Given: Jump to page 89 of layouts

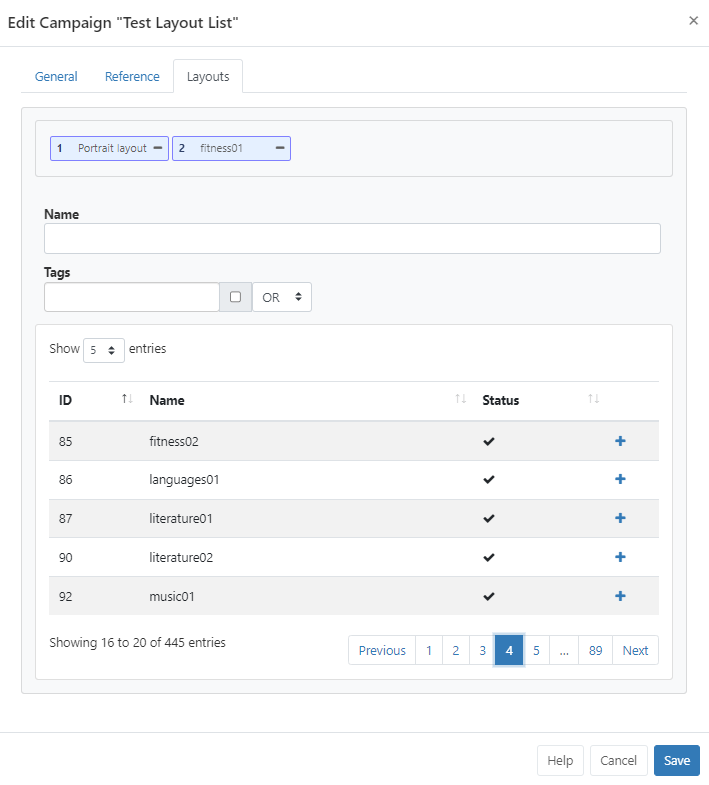Looking at the screenshot, I should coord(595,650).
